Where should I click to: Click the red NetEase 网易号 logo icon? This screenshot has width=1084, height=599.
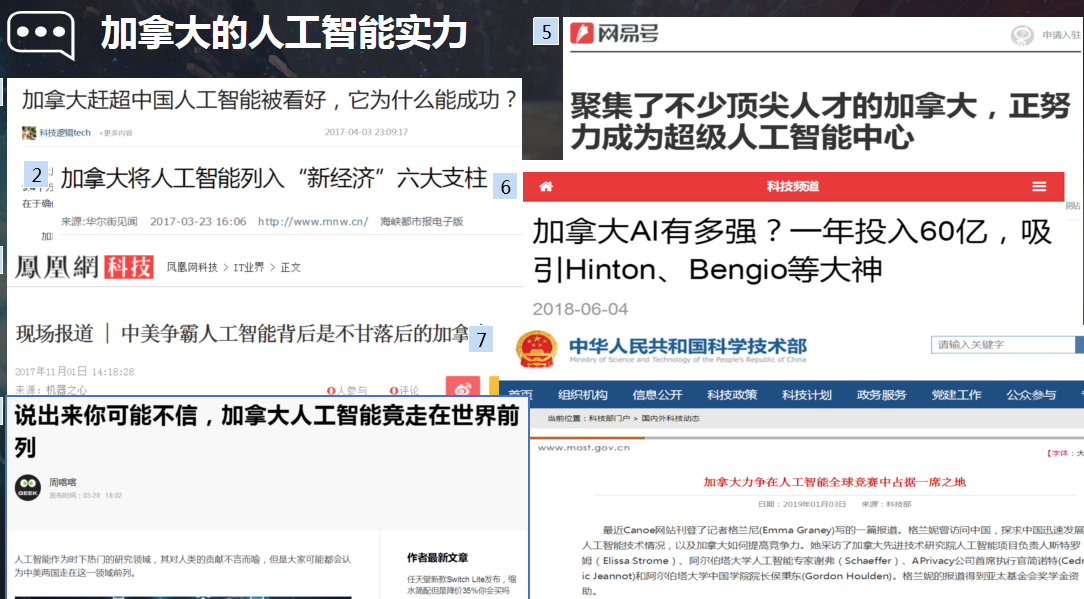(581, 34)
